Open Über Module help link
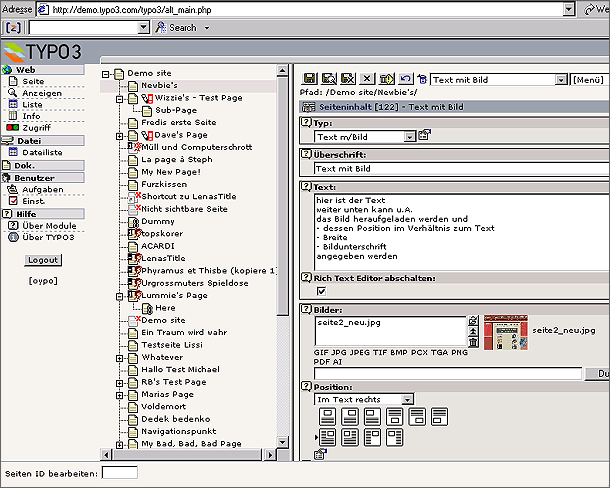The height and width of the screenshot is (488, 610). click(49, 226)
